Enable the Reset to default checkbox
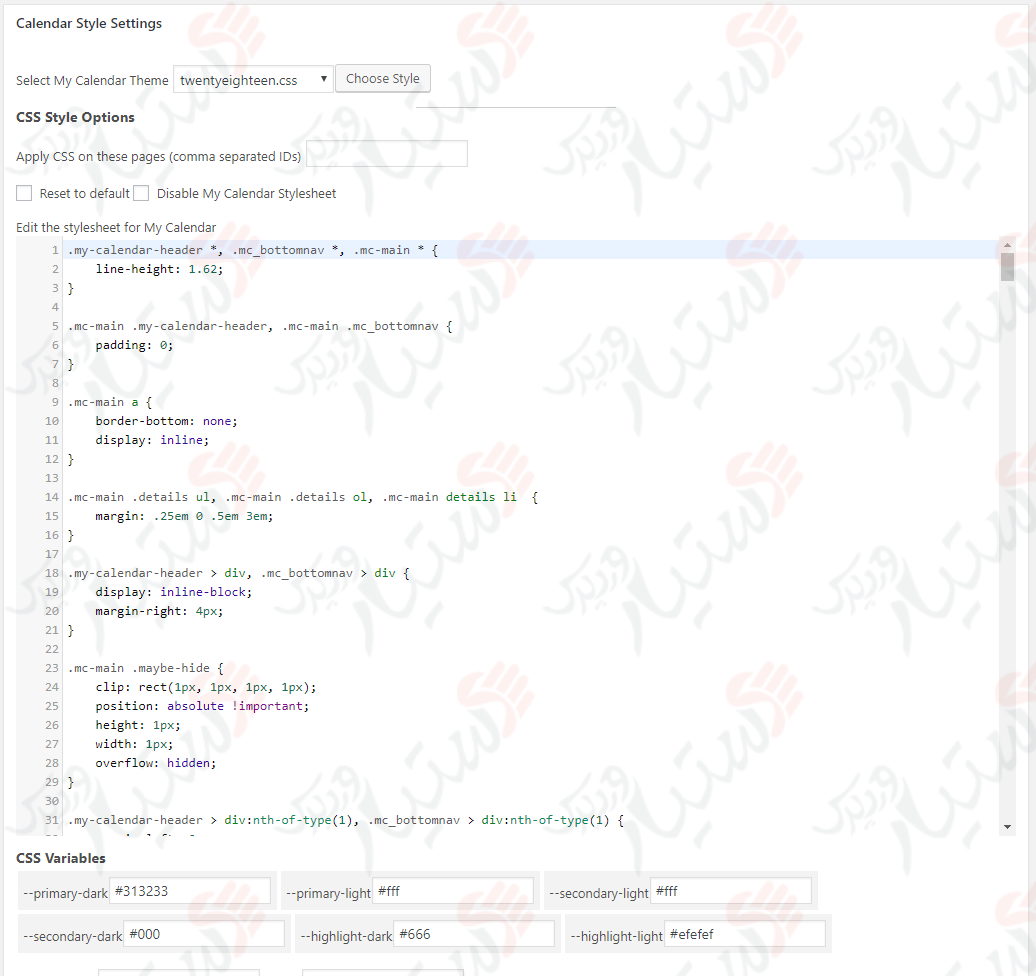The image size is (1036, 976). (24, 193)
